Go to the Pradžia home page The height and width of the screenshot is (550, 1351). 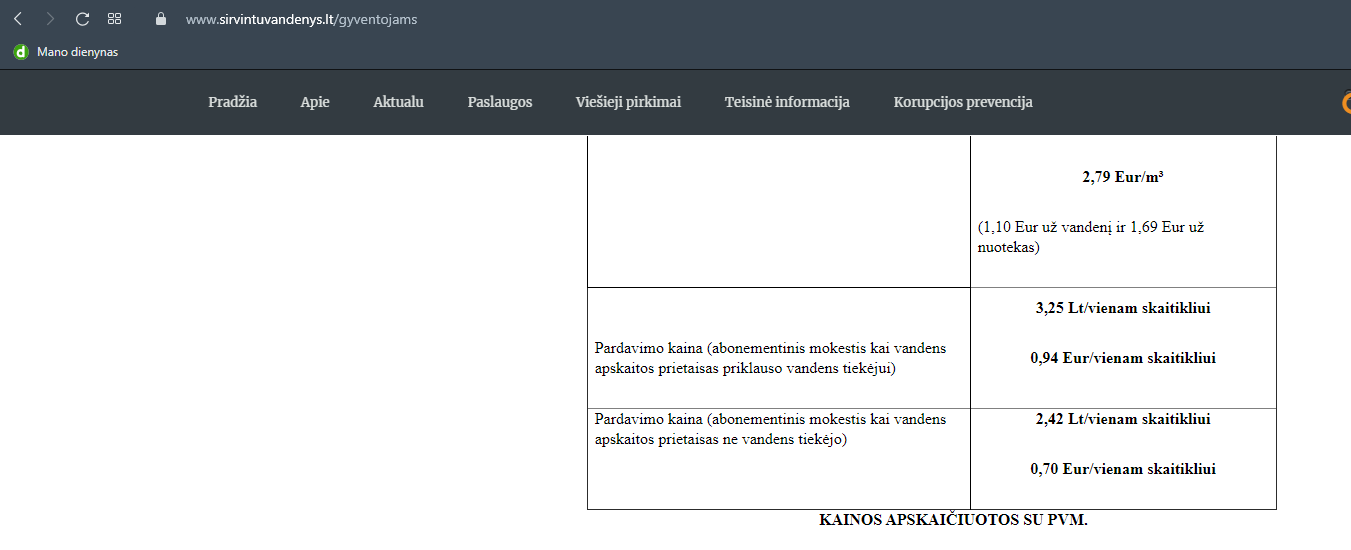(233, 102)
